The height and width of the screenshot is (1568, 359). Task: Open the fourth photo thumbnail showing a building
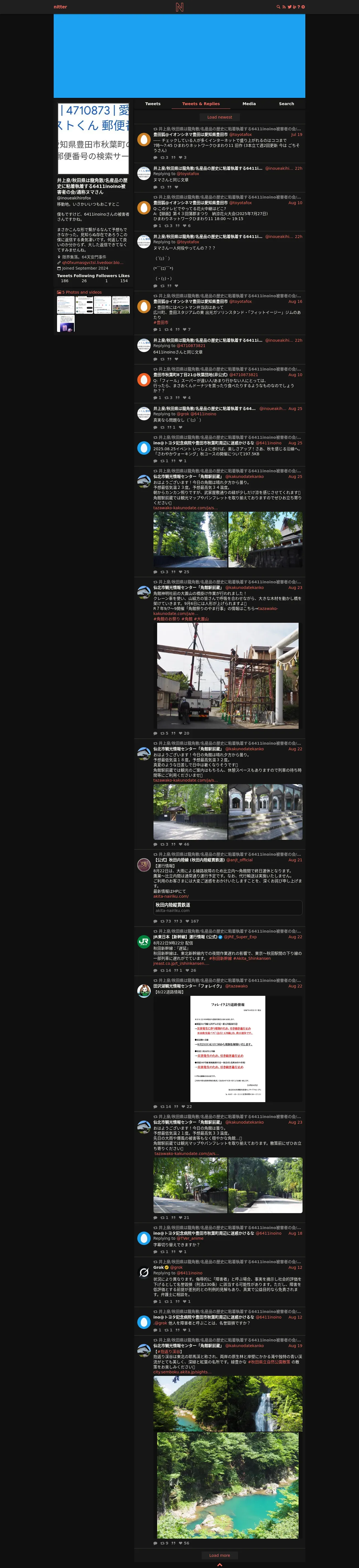[121, 305]
